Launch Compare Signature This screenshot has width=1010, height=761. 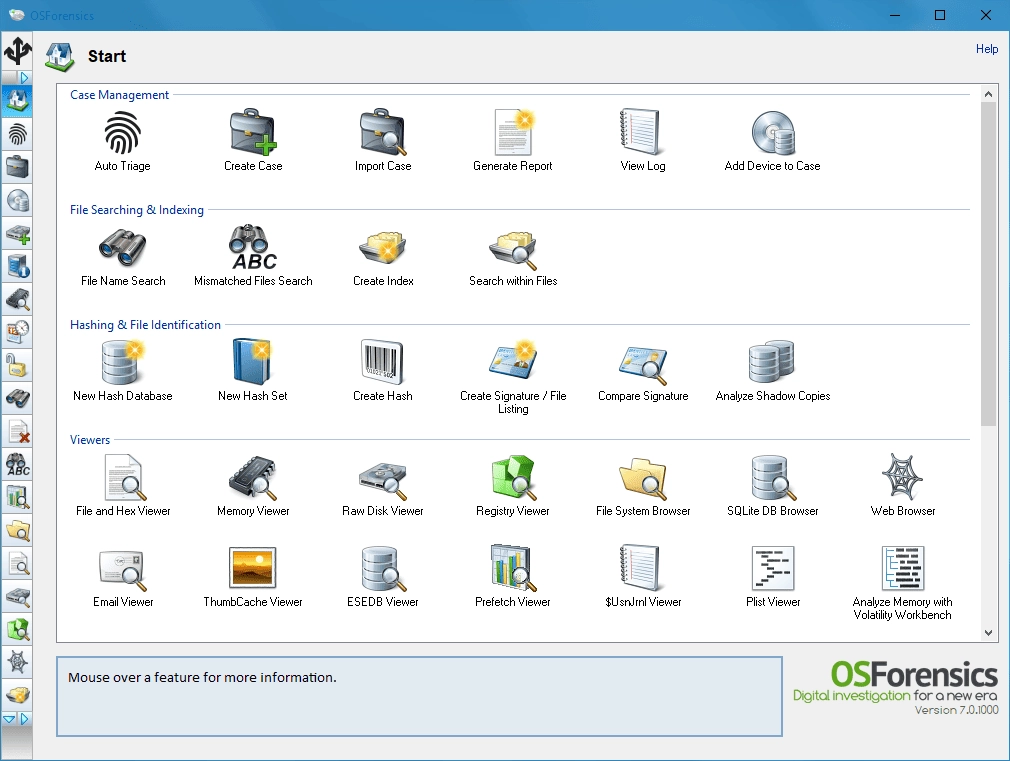pos(643,371)
